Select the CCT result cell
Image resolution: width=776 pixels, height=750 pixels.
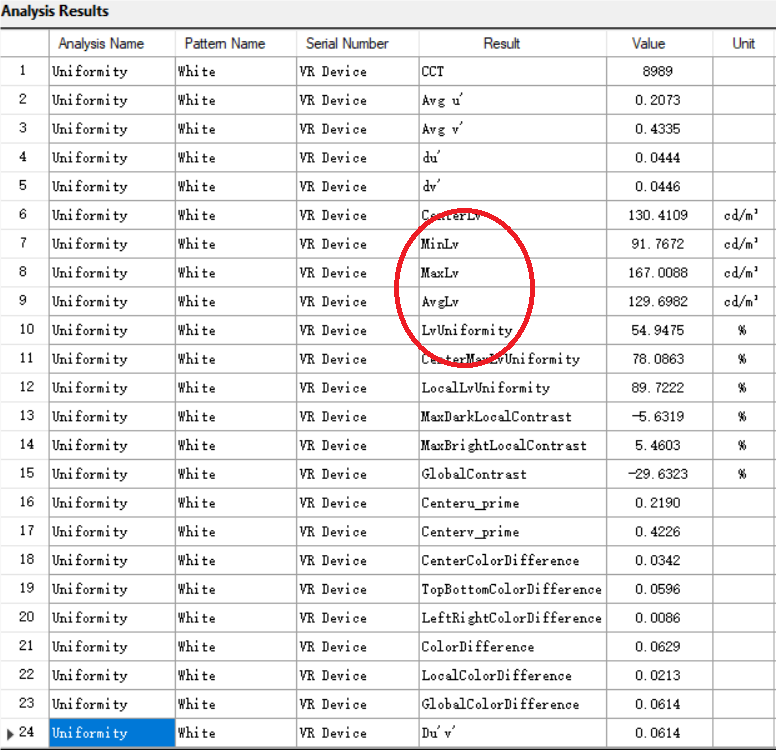[x=512, y=72]
